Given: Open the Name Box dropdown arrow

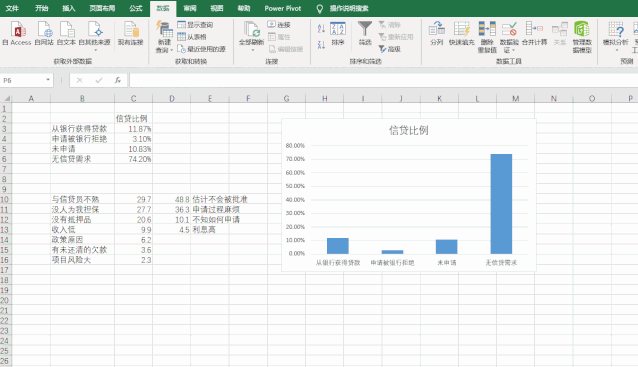Looking at the screenshot, I should (x=48, y=80).
